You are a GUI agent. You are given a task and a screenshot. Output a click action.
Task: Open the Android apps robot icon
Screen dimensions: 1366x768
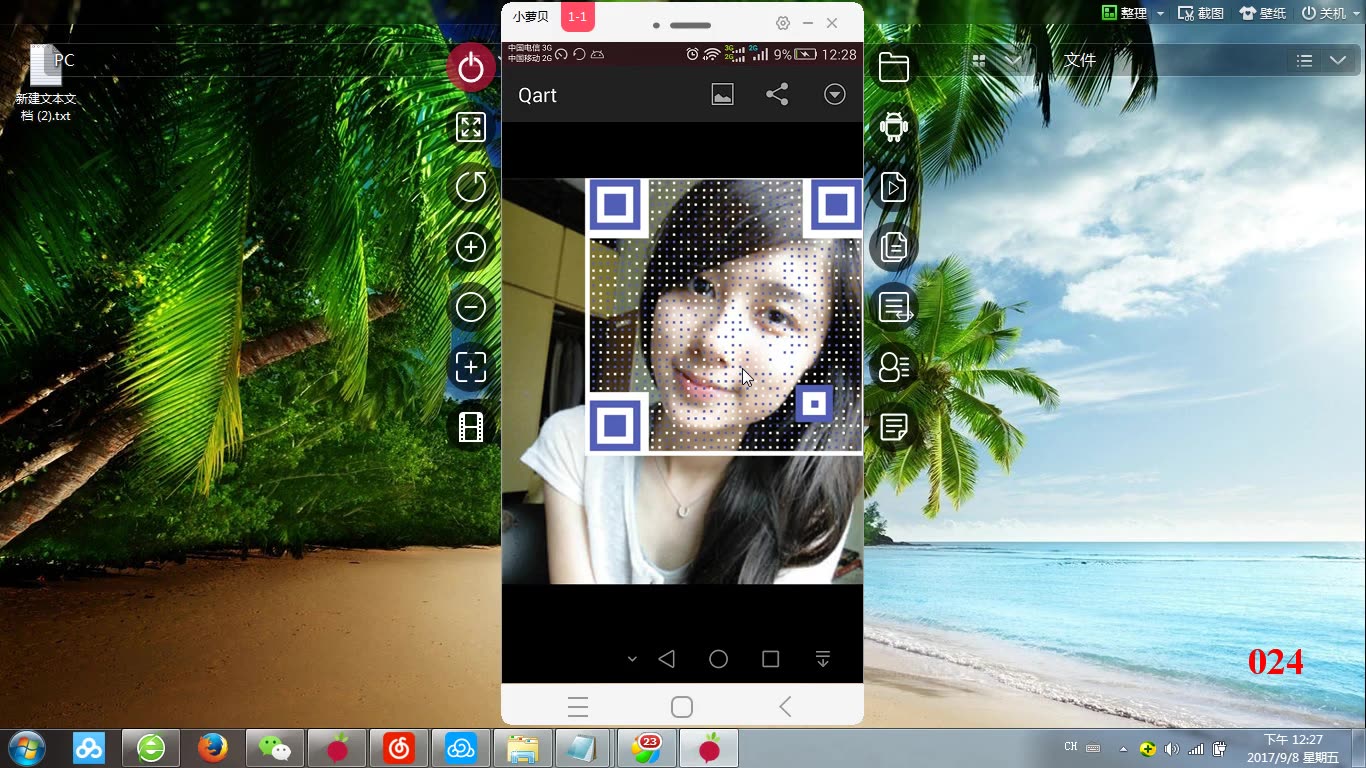point(893,127)
